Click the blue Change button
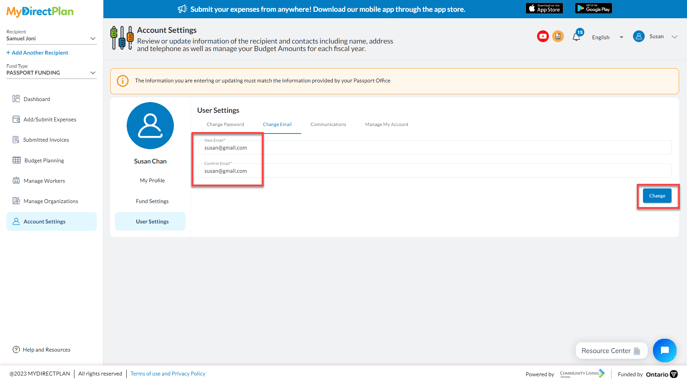 [x=657, y=196]
